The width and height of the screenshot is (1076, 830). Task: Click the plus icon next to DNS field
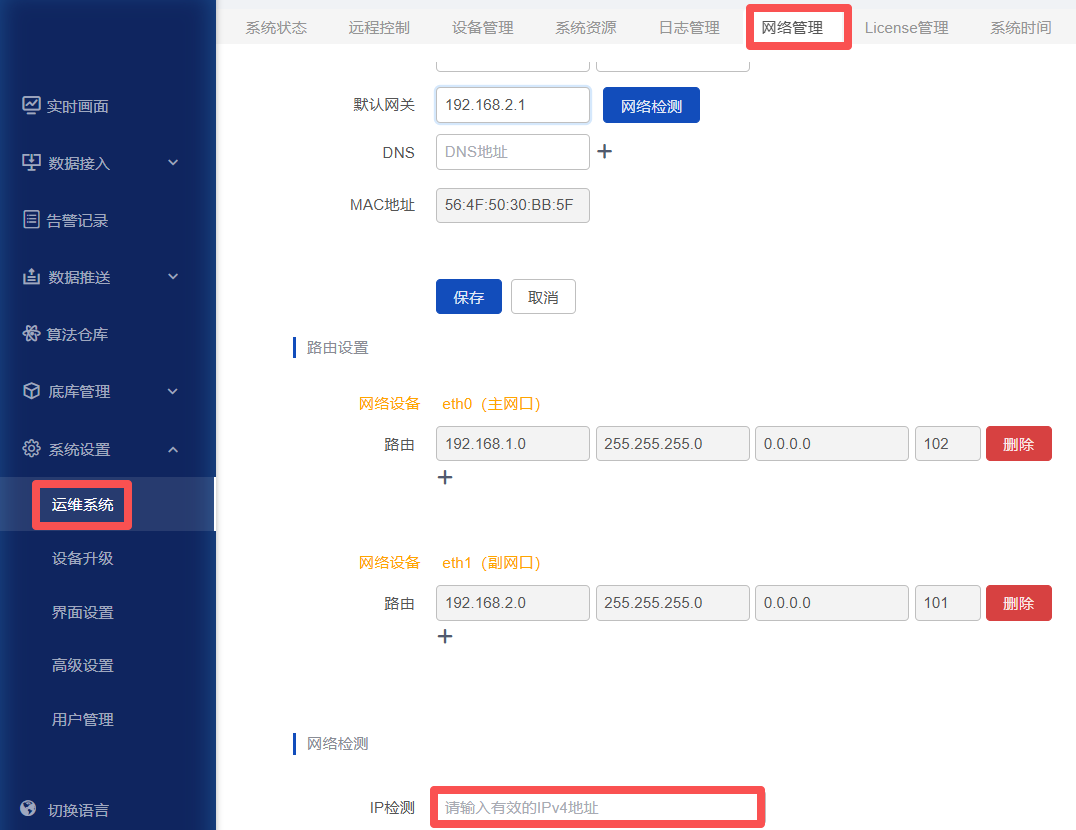(604, 152)
